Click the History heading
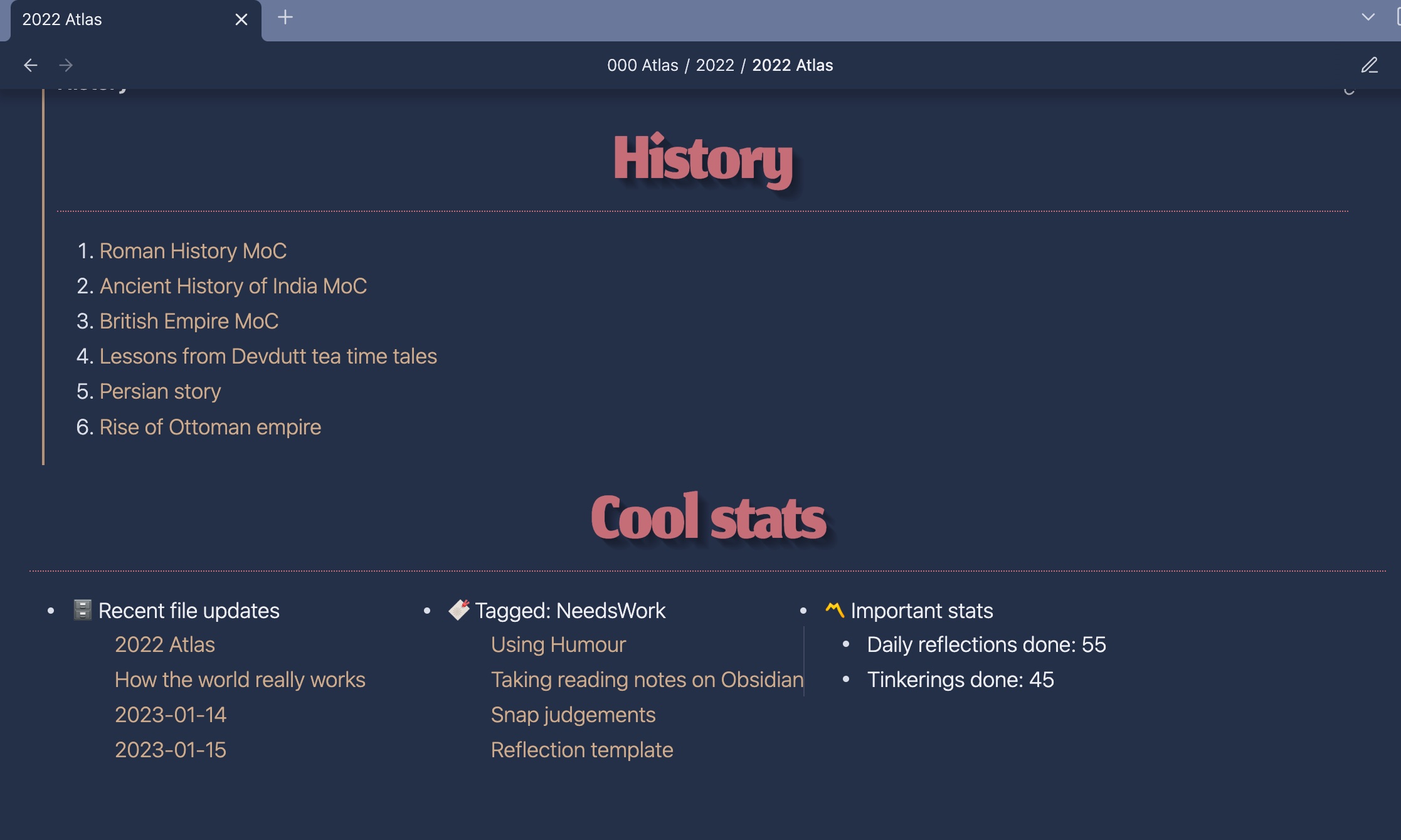The width and height of the screenshot is (1401, 840). (703, 160)
